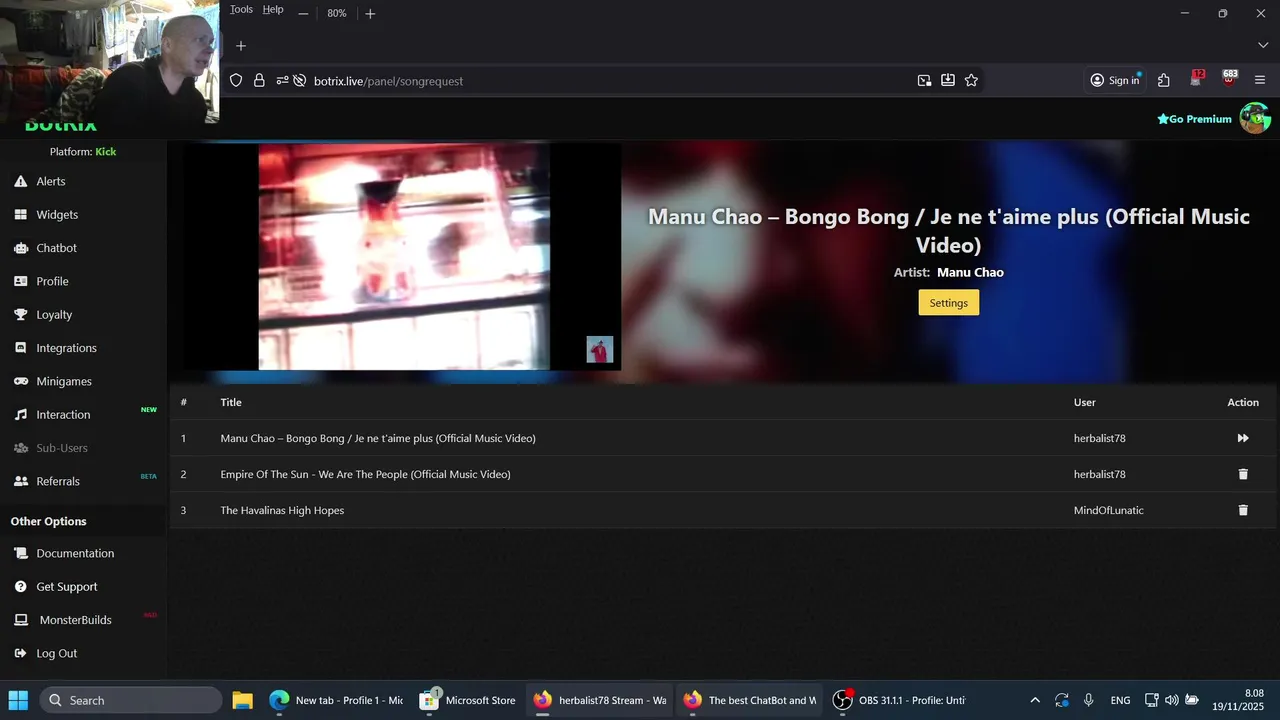Screen dimensions: 1280x720
Task: Show hidden system tray icons
Action: (1035, 700)
